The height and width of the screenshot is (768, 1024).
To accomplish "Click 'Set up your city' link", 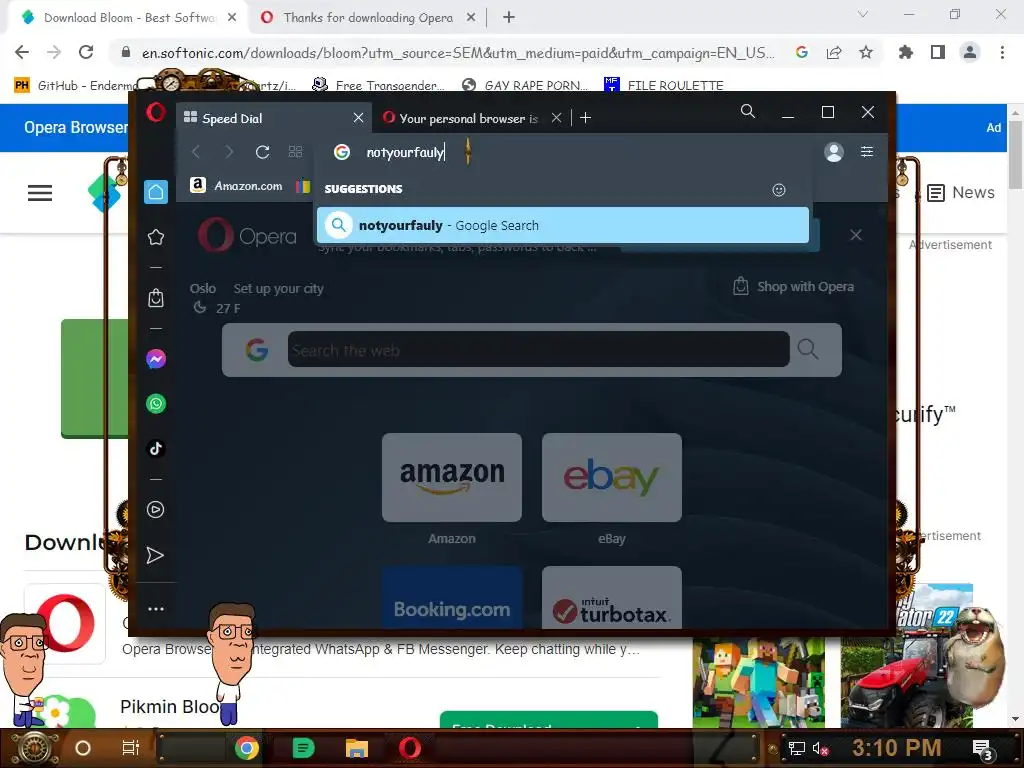I will tap(278, 288).
